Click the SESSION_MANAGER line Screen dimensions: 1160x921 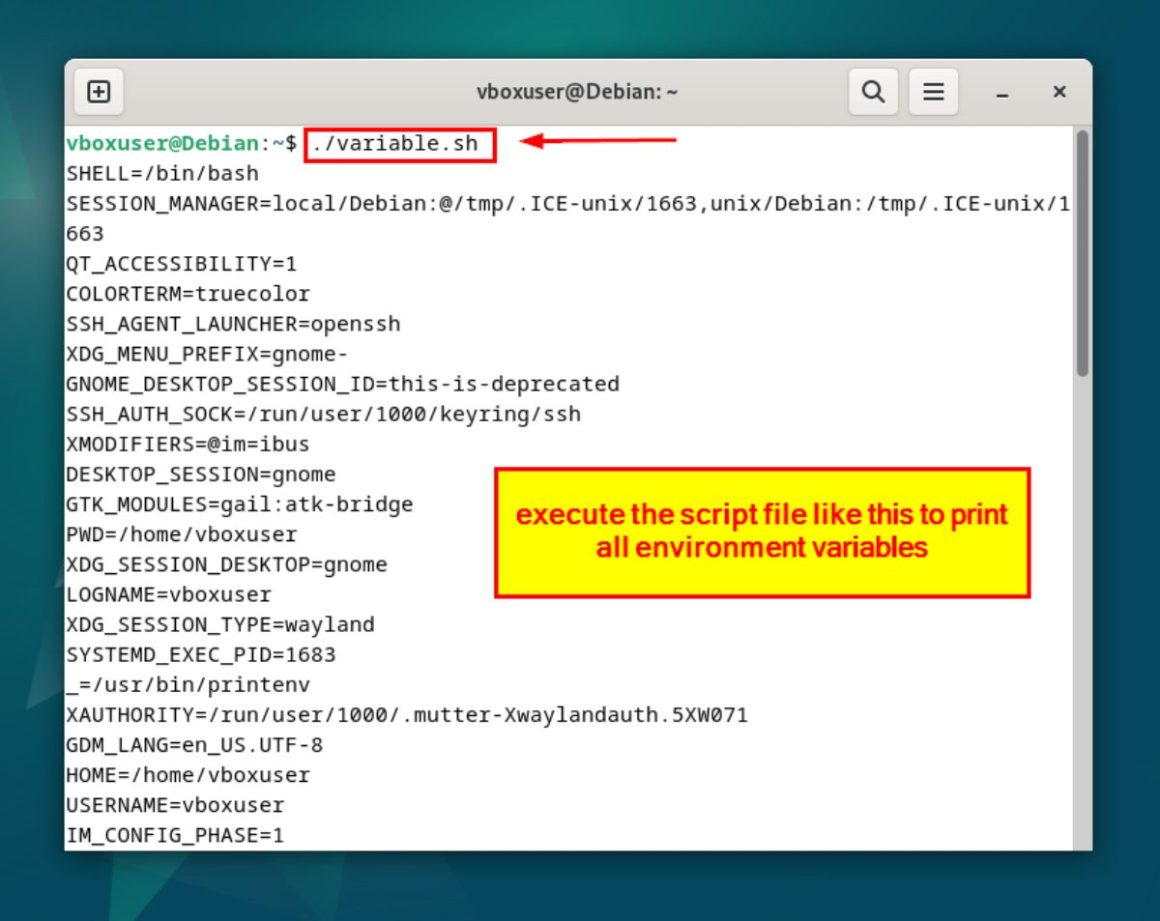567,203
